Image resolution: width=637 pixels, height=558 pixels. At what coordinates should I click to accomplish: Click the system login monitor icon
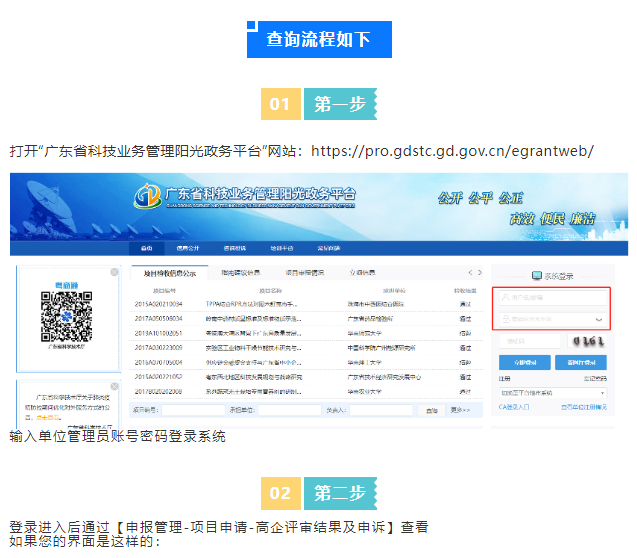(x=537, y=275)
